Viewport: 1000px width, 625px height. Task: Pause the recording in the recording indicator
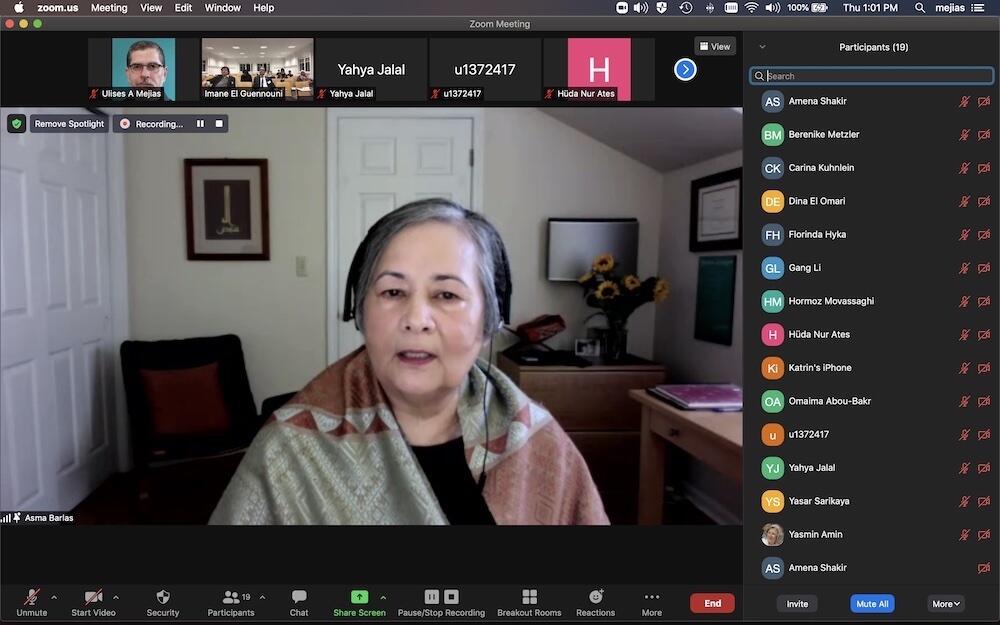point(200,124)
